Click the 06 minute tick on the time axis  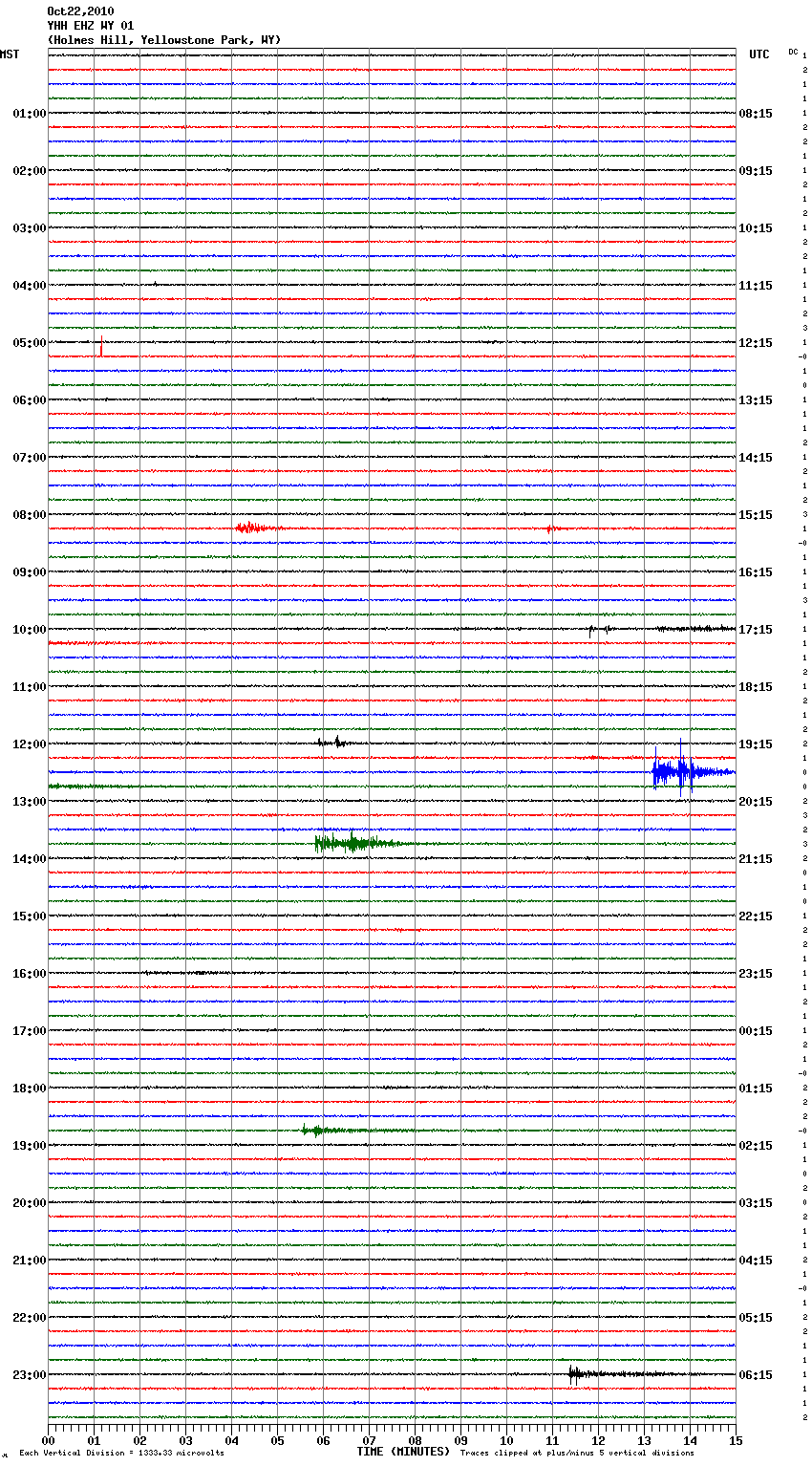[x=324, y=1440]
